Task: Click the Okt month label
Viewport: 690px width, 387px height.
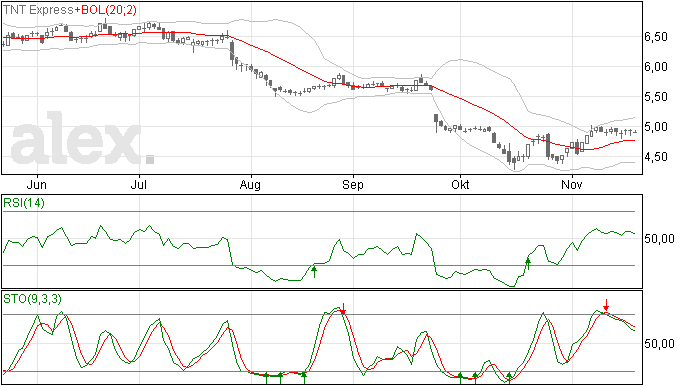Action: [460, 184]
